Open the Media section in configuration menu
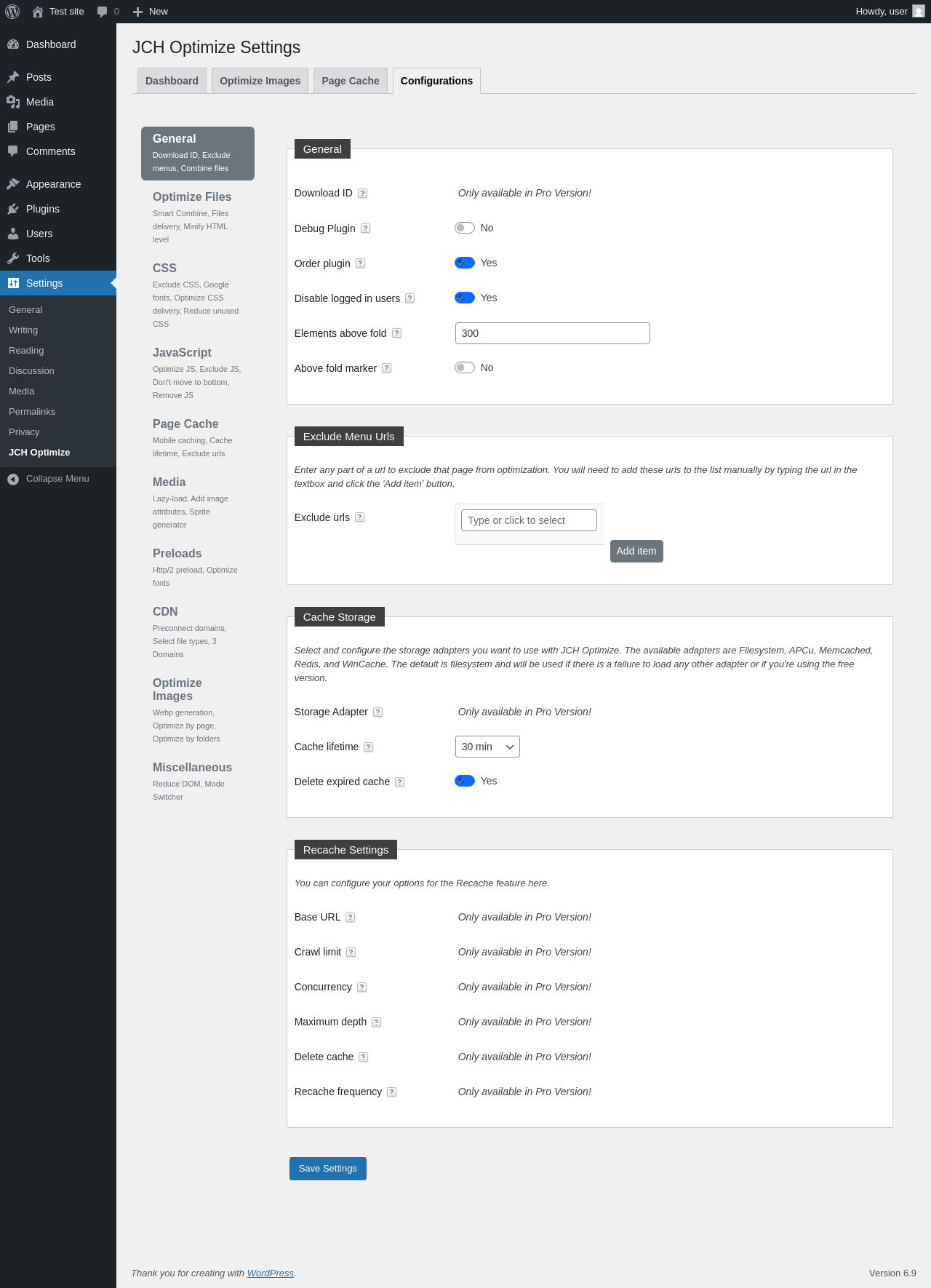931x1288 pixels. 198,502
